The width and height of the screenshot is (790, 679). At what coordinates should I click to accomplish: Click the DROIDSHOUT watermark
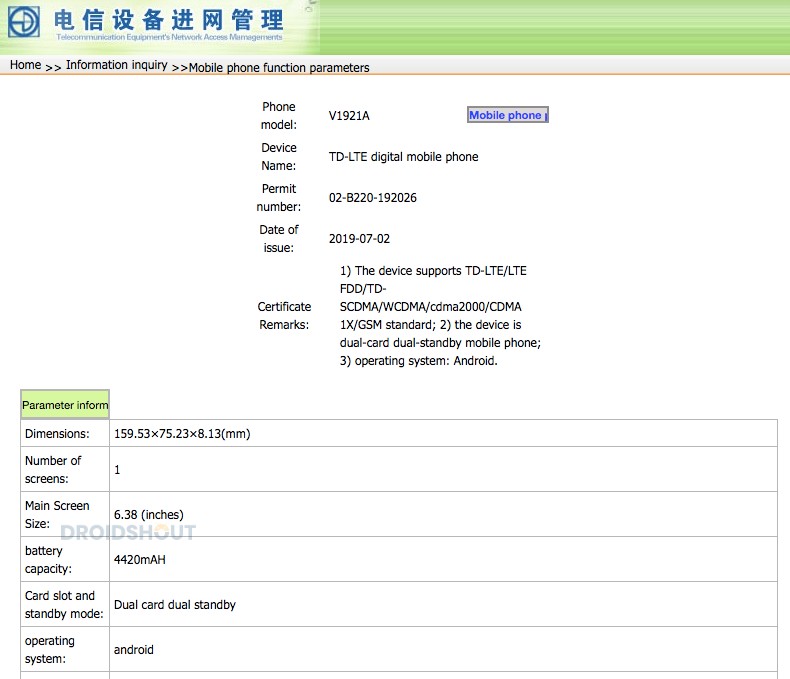click(128, 533)
